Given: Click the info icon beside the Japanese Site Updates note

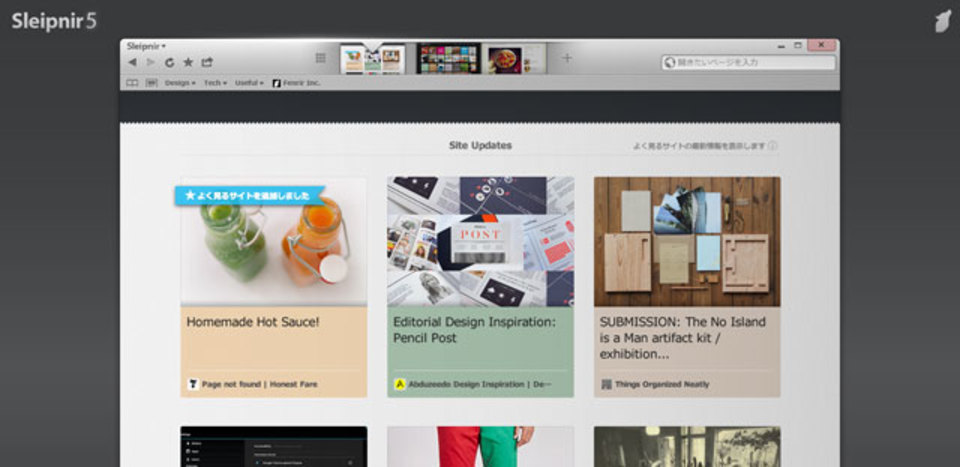Looking at the screenshot, I should pyautogui.click(x=773, y=146).
